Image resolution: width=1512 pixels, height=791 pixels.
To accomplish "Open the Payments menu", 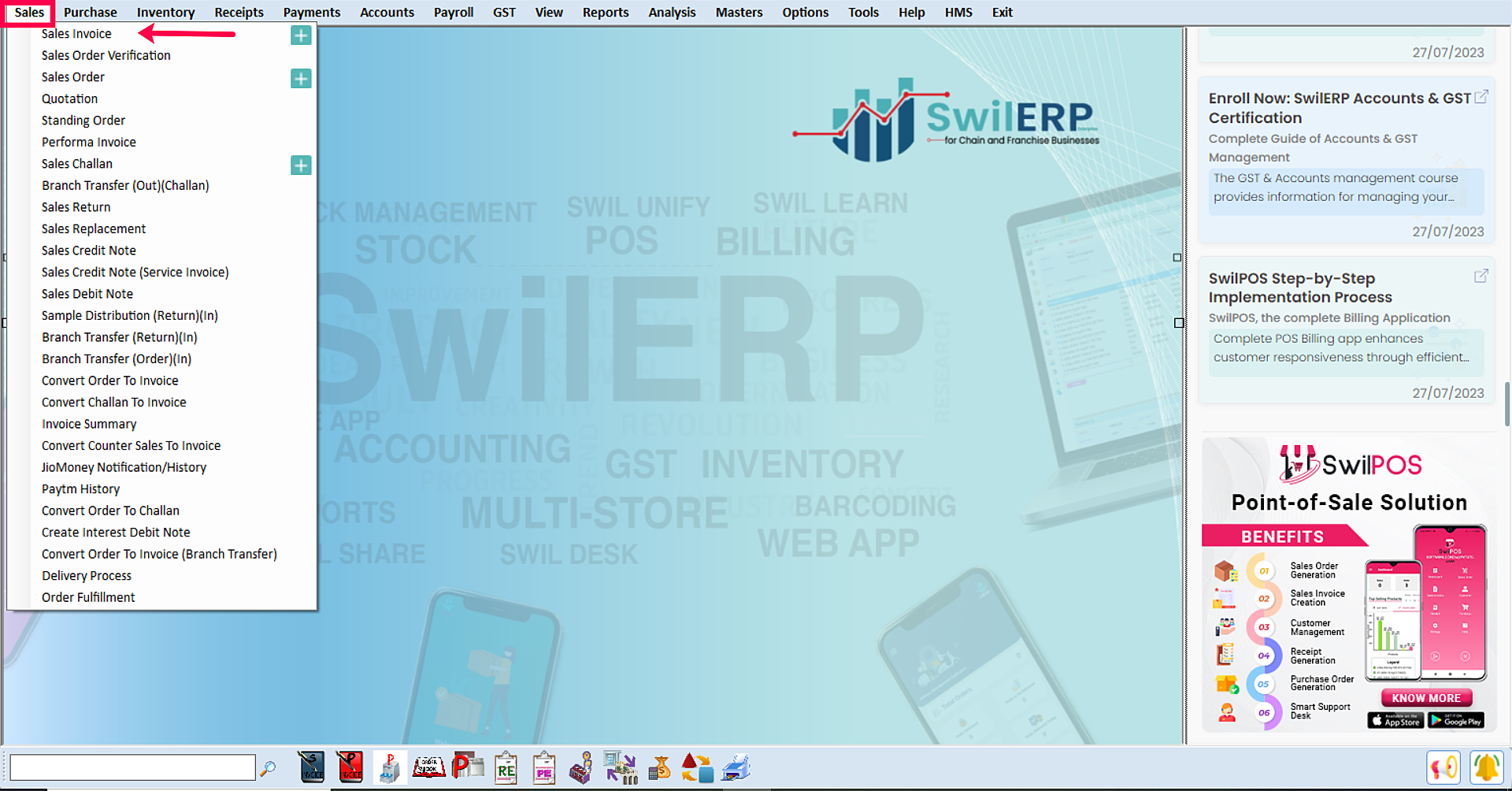I will pyautogui.click(x=312, y=13).
